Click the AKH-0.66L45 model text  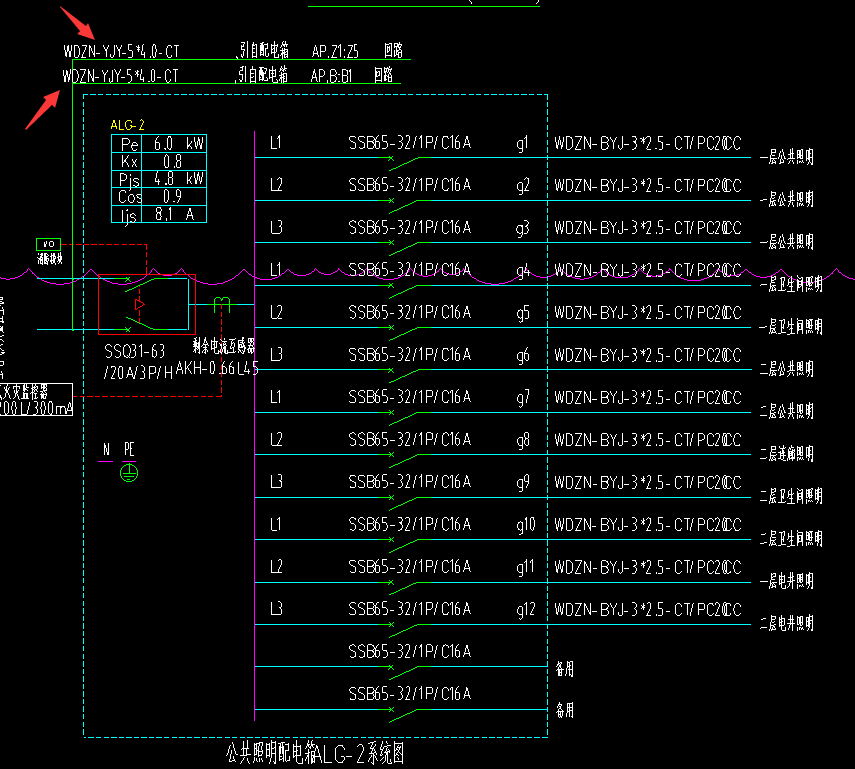click(217, 368)
